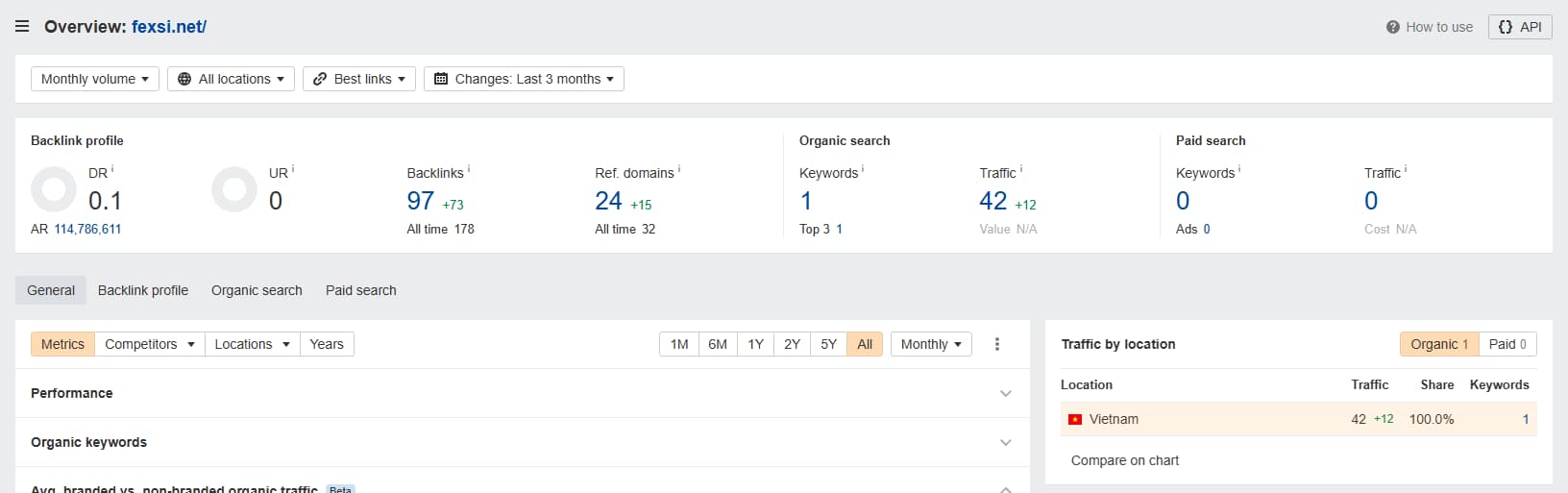Click the Vietnam flag icon

1075,420
